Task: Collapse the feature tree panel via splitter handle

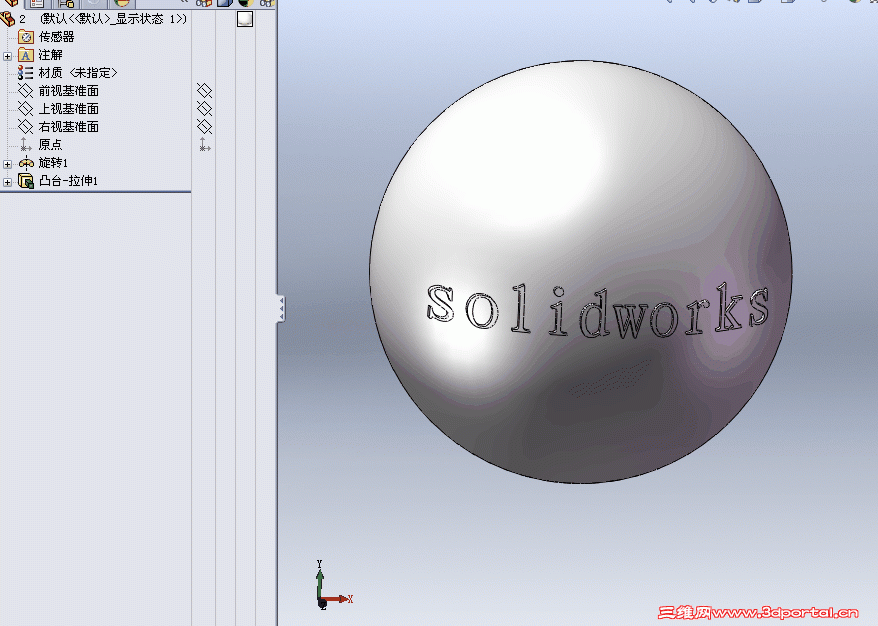Action: tap(281, 309)
